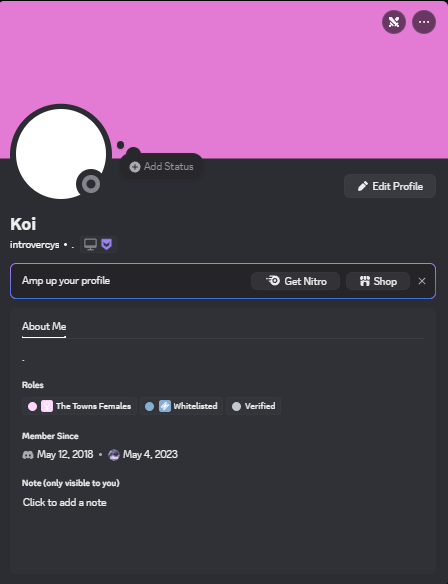
Task: Open the three-dots more options menu
Action: [x=424, y=22]
